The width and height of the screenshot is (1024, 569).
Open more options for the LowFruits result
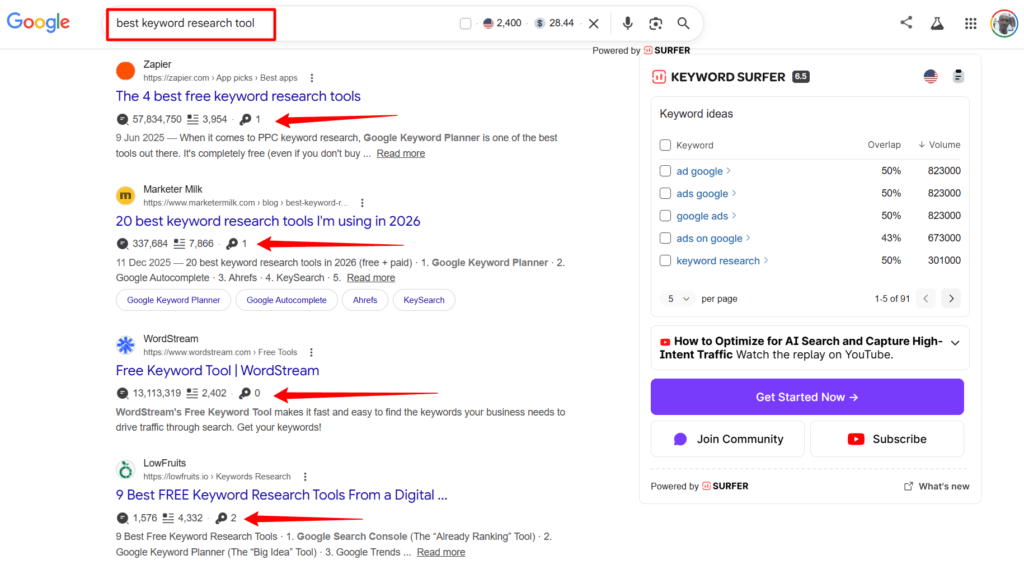tap(305, 477)
